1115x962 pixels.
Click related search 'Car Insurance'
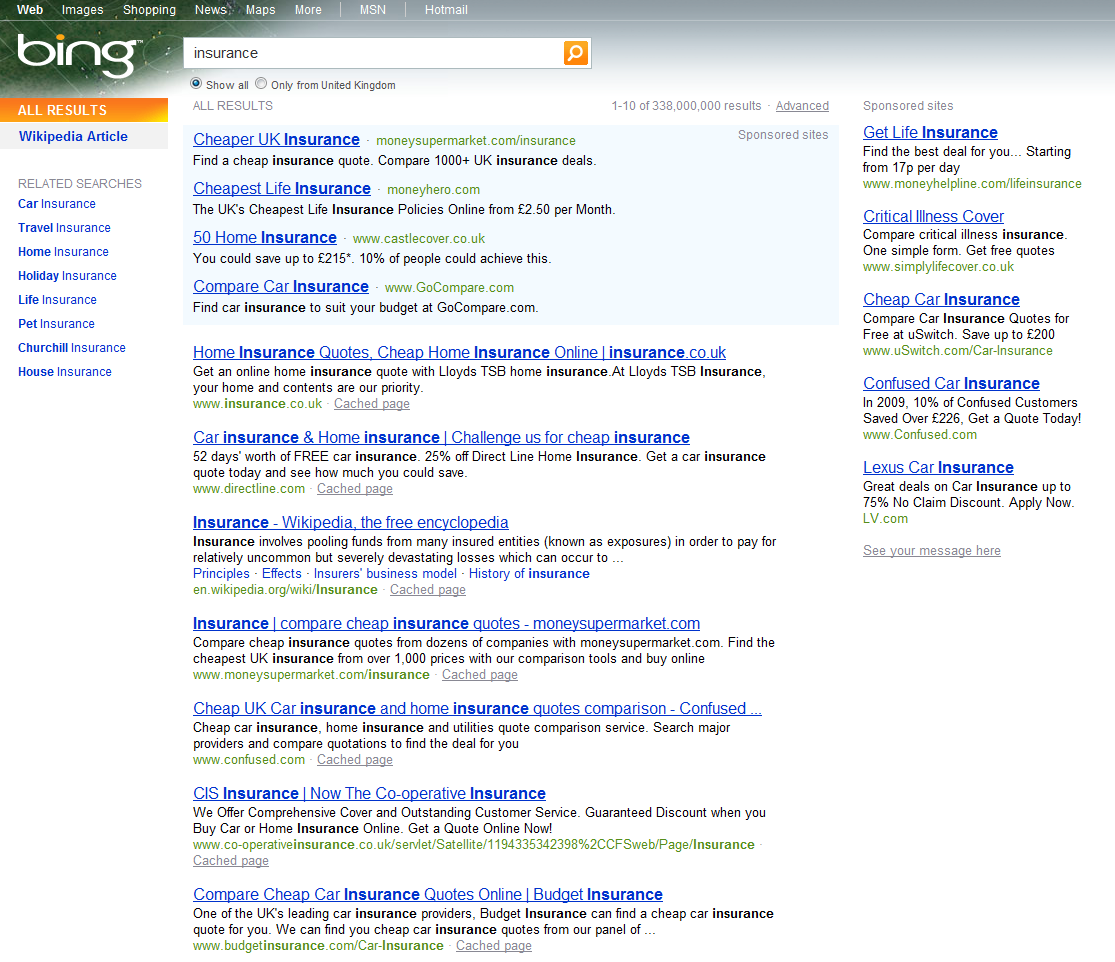click(57, 204)
